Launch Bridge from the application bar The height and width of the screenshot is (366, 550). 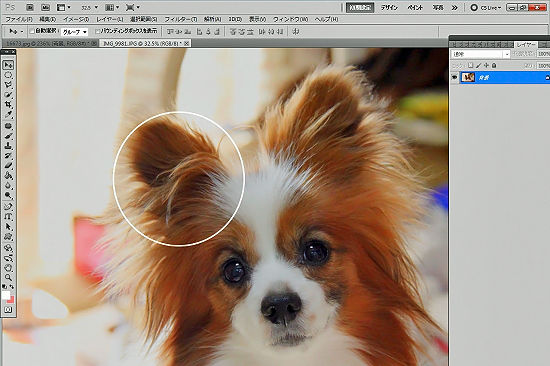pyautogui.click(x=30, y=7)
